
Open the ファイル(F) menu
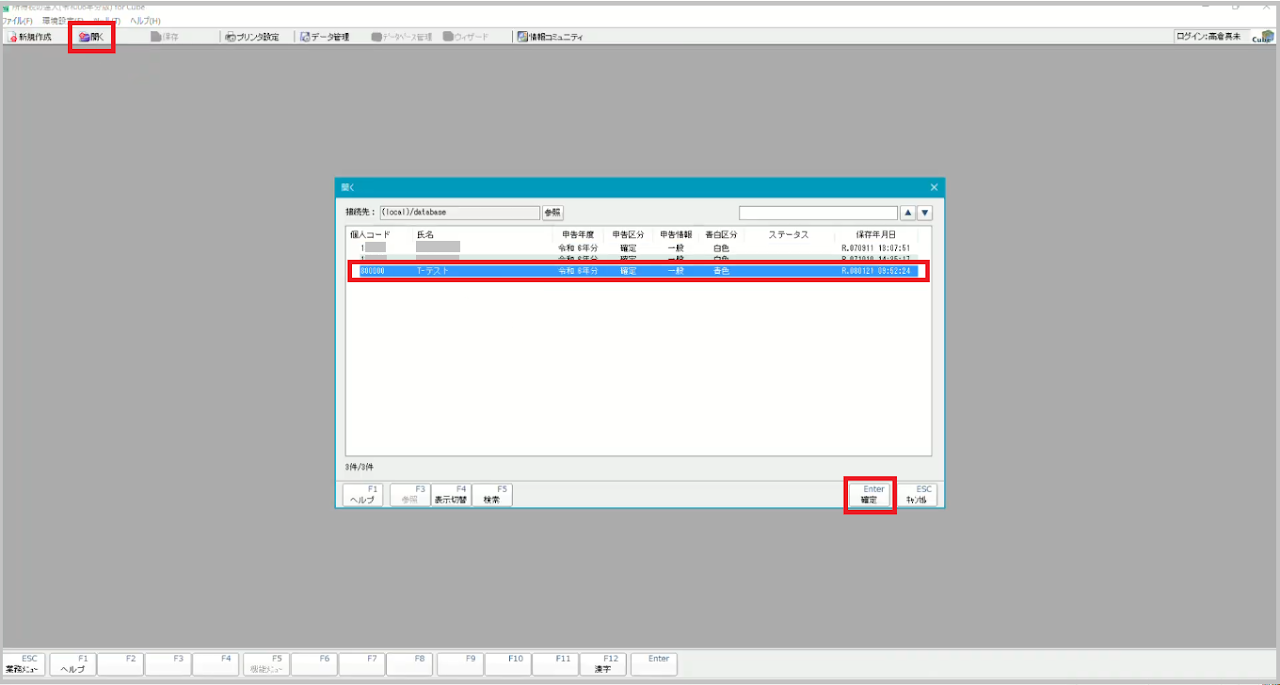point(17,21)
